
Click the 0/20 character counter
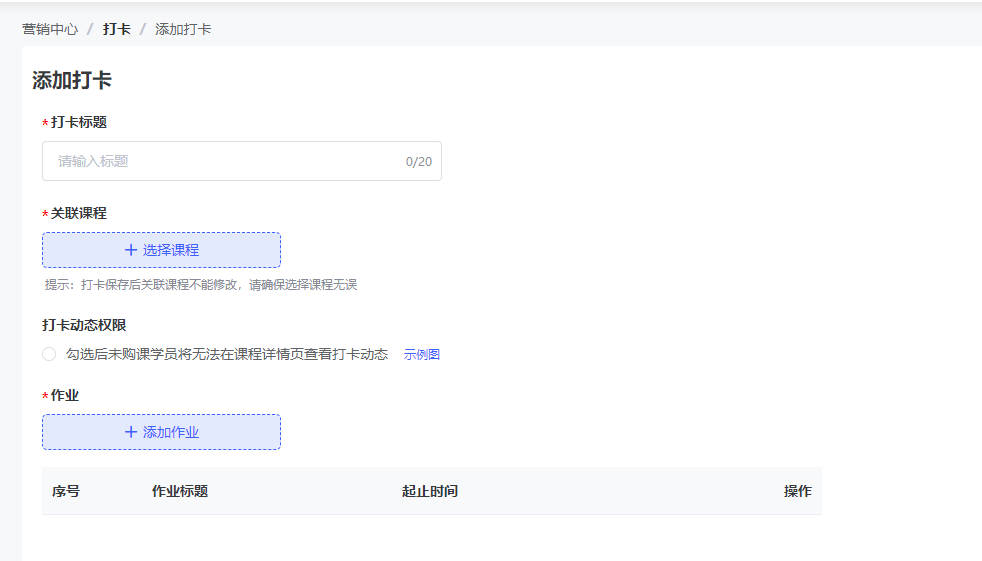(x=418, y=162)
